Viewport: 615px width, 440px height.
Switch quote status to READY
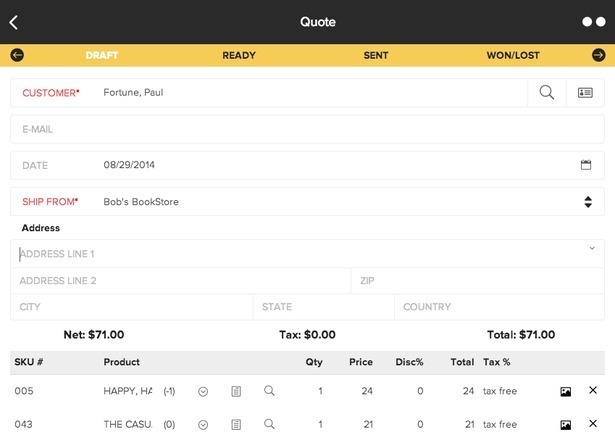tap(239, 55)
